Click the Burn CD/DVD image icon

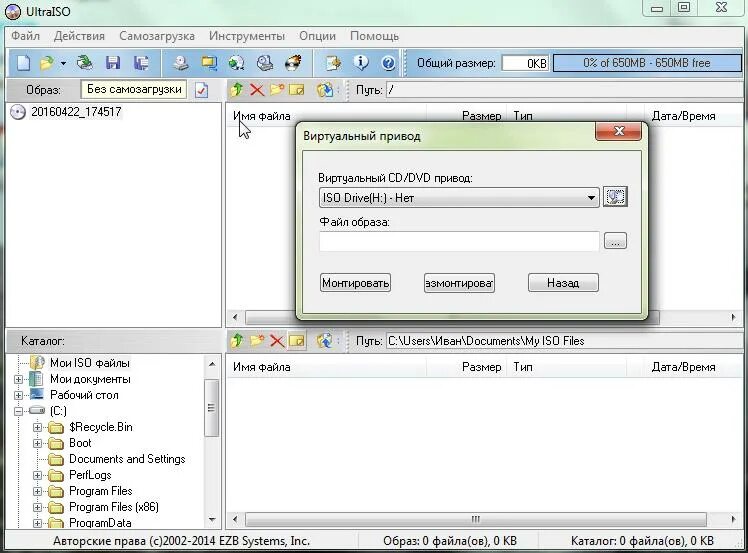click(x=293, y=63)
